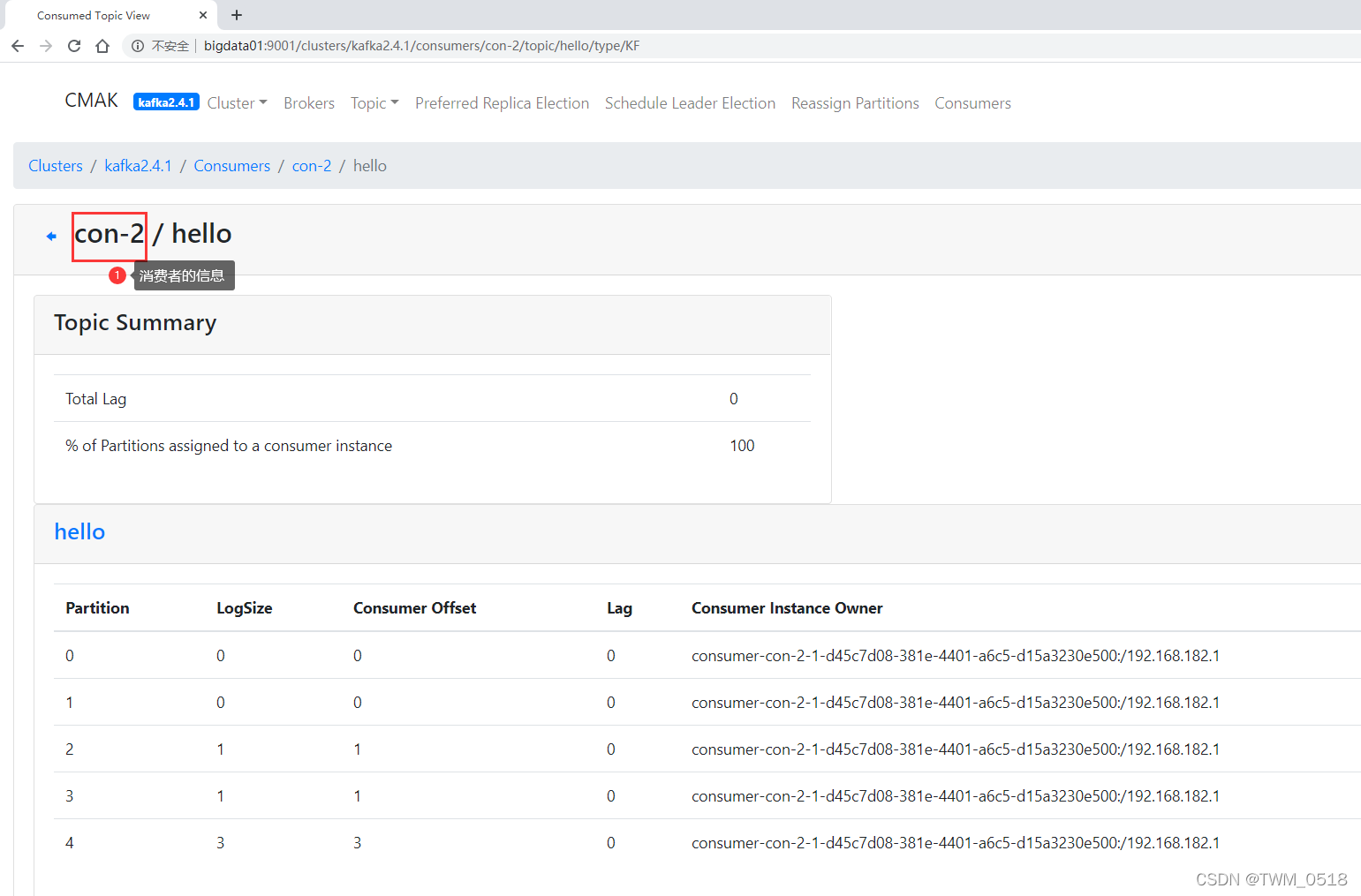Click the Lag column header
Screen dimensions: 1361x896
619,608
